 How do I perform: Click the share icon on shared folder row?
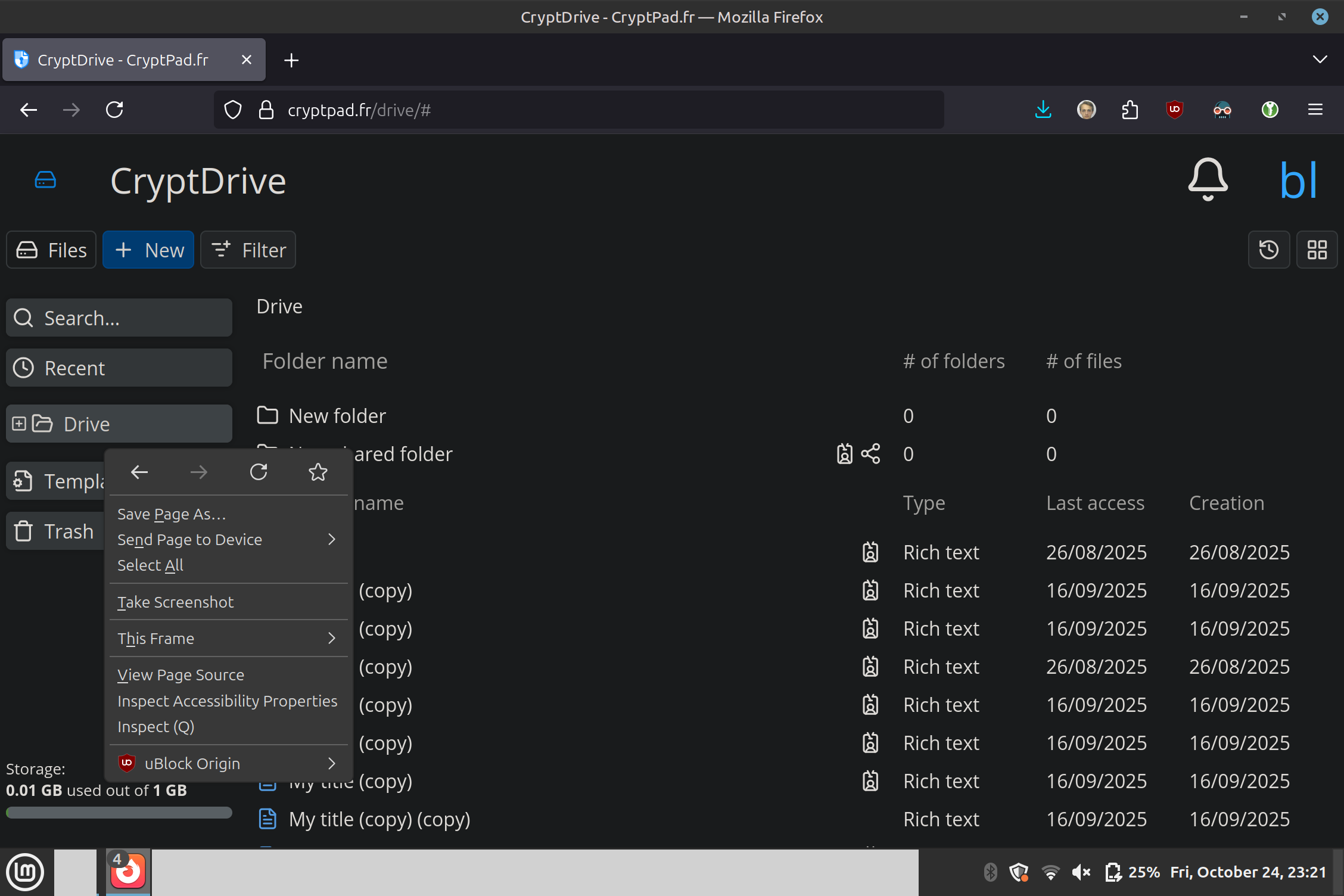pos(870,454)
